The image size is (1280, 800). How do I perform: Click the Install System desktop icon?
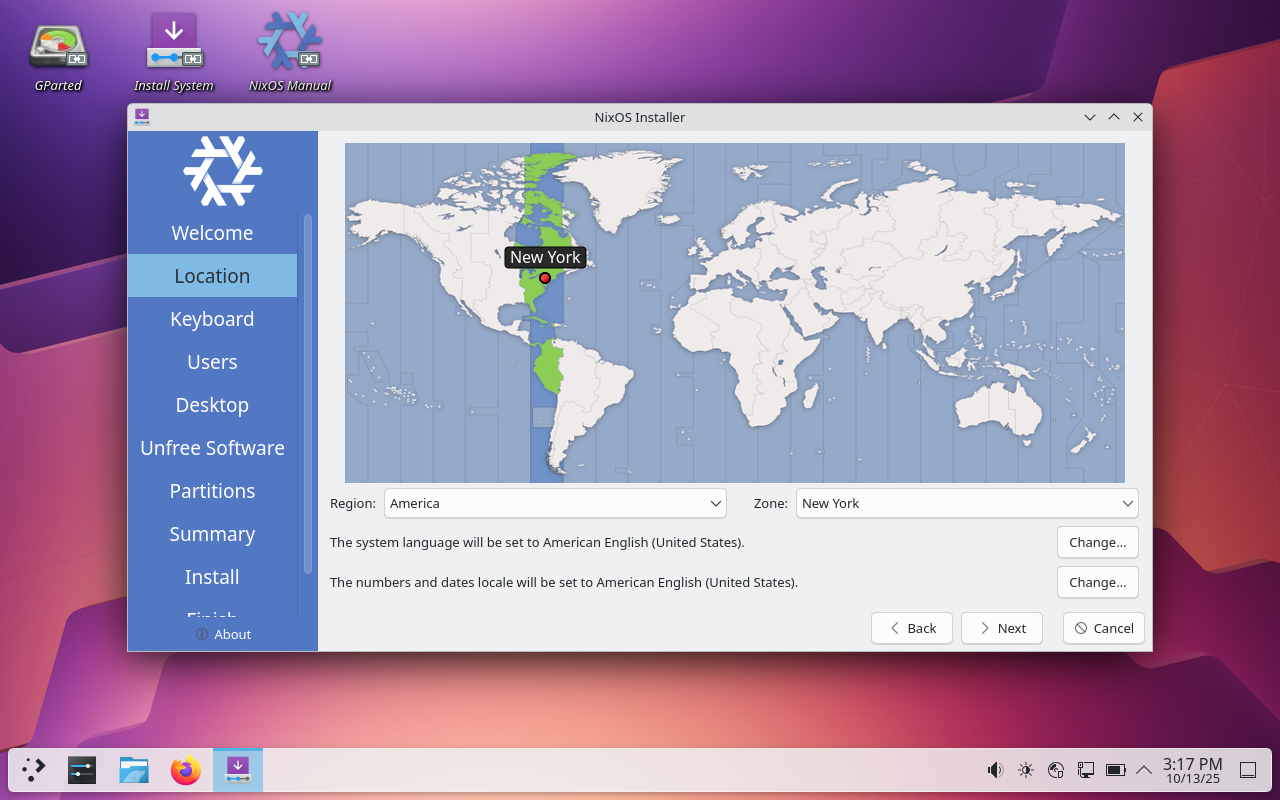[x=174, y=48]
